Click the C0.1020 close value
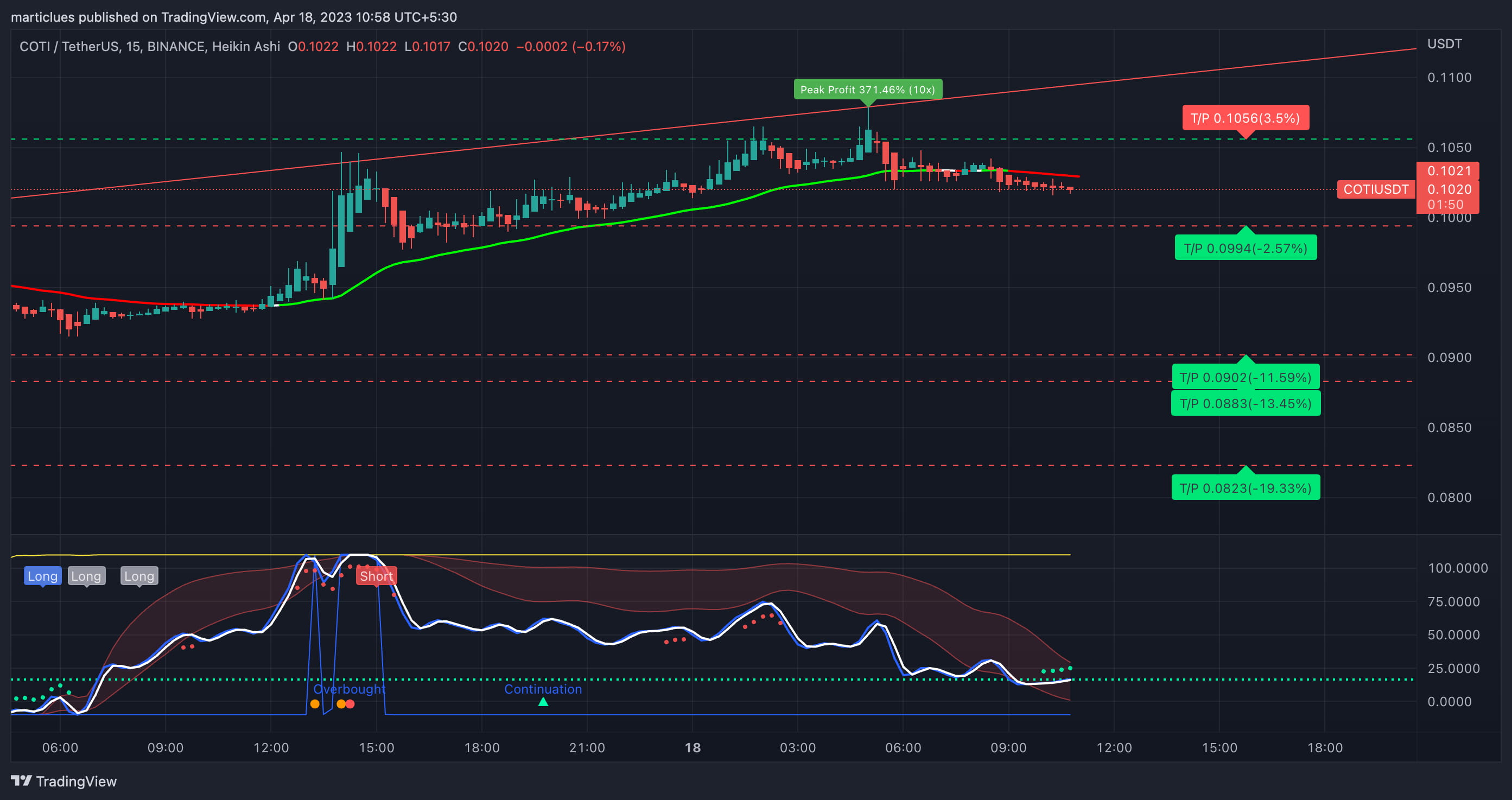Image resolution: width=1512 pixels, height=800 pixels. [483, 46]
